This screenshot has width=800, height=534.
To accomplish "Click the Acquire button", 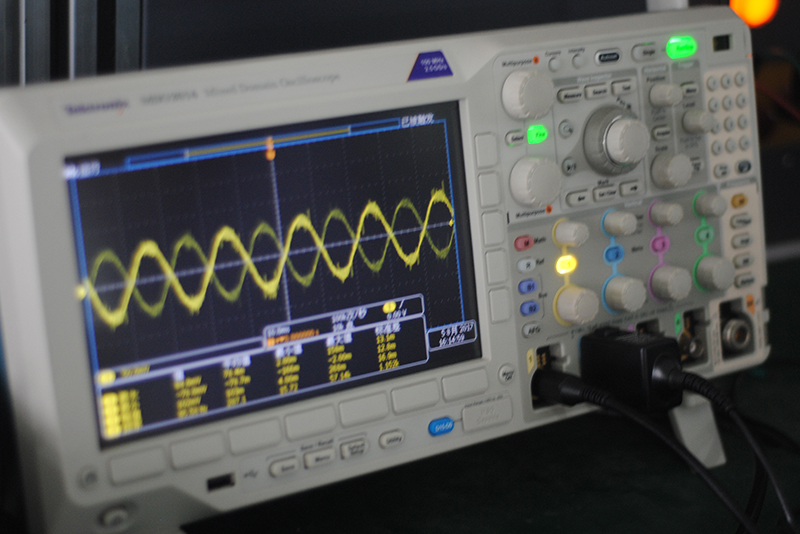I will [663, 133].
